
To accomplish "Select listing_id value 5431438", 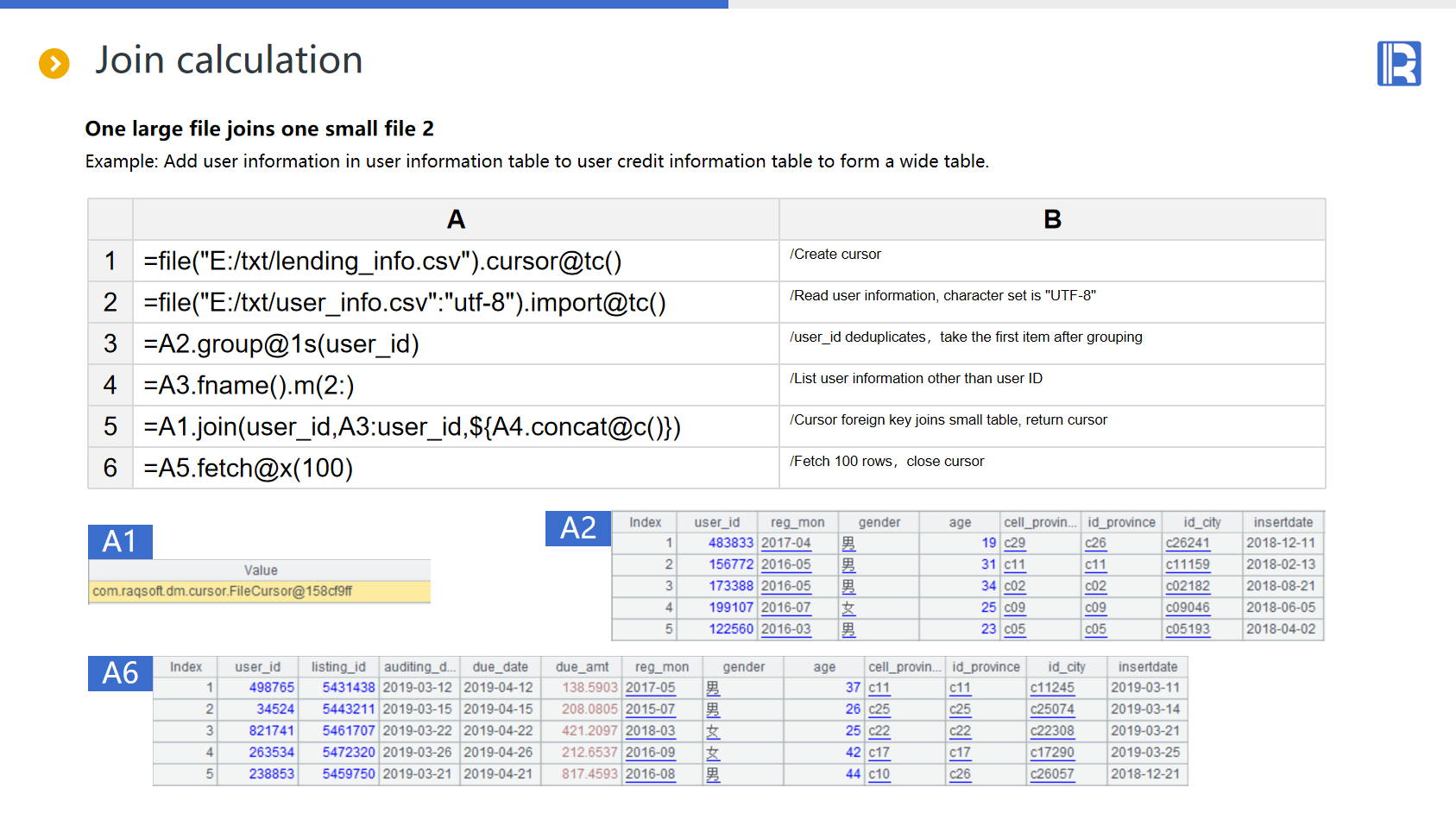I will pyautogui.click(x=349, y=688).
